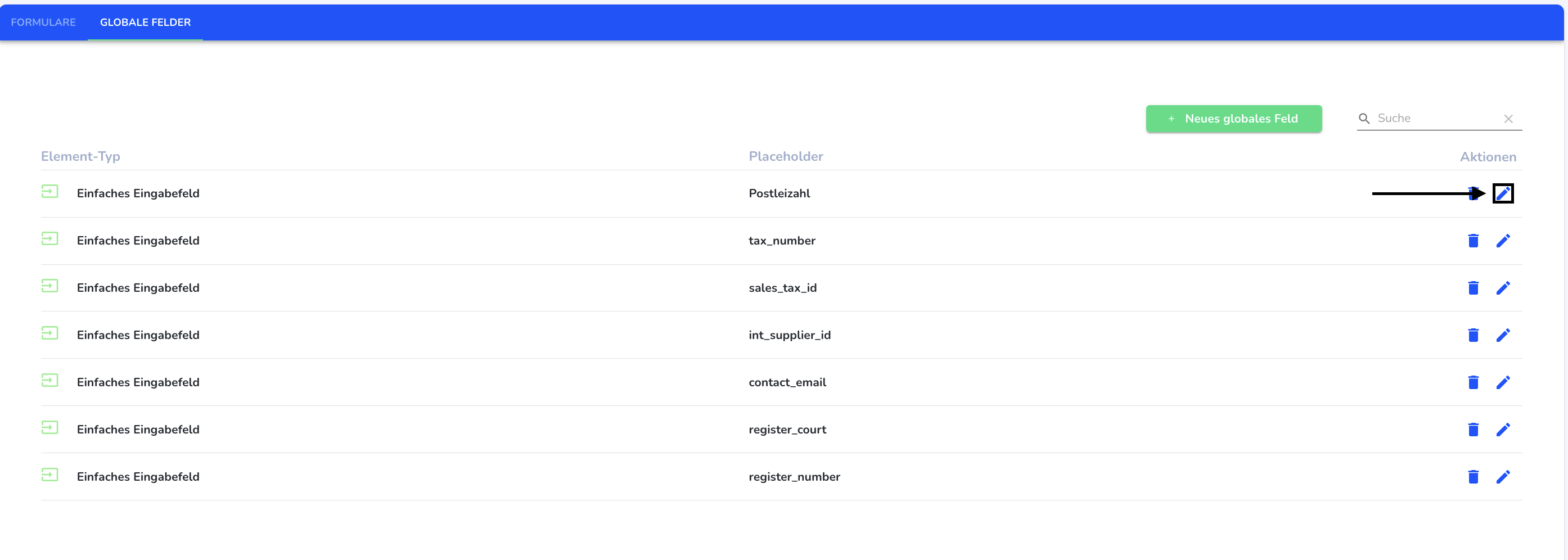
Task: Click Einfaches Eingabefeld in the Postleizahl row
Action: [x=138, y=193]
